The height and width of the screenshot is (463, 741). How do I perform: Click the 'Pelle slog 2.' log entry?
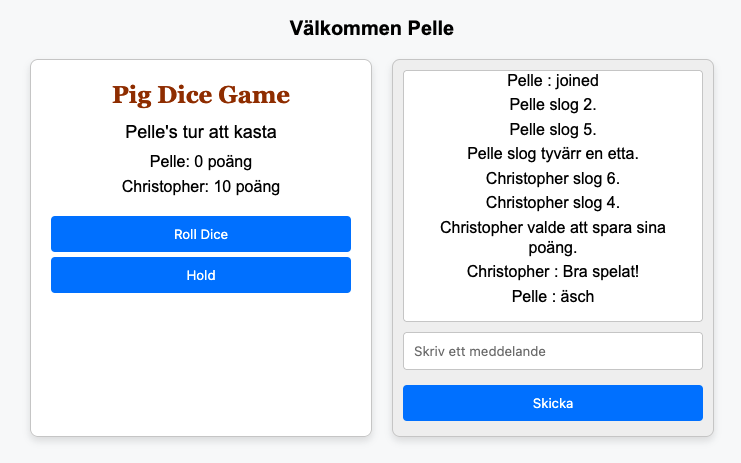pos(552,104)
